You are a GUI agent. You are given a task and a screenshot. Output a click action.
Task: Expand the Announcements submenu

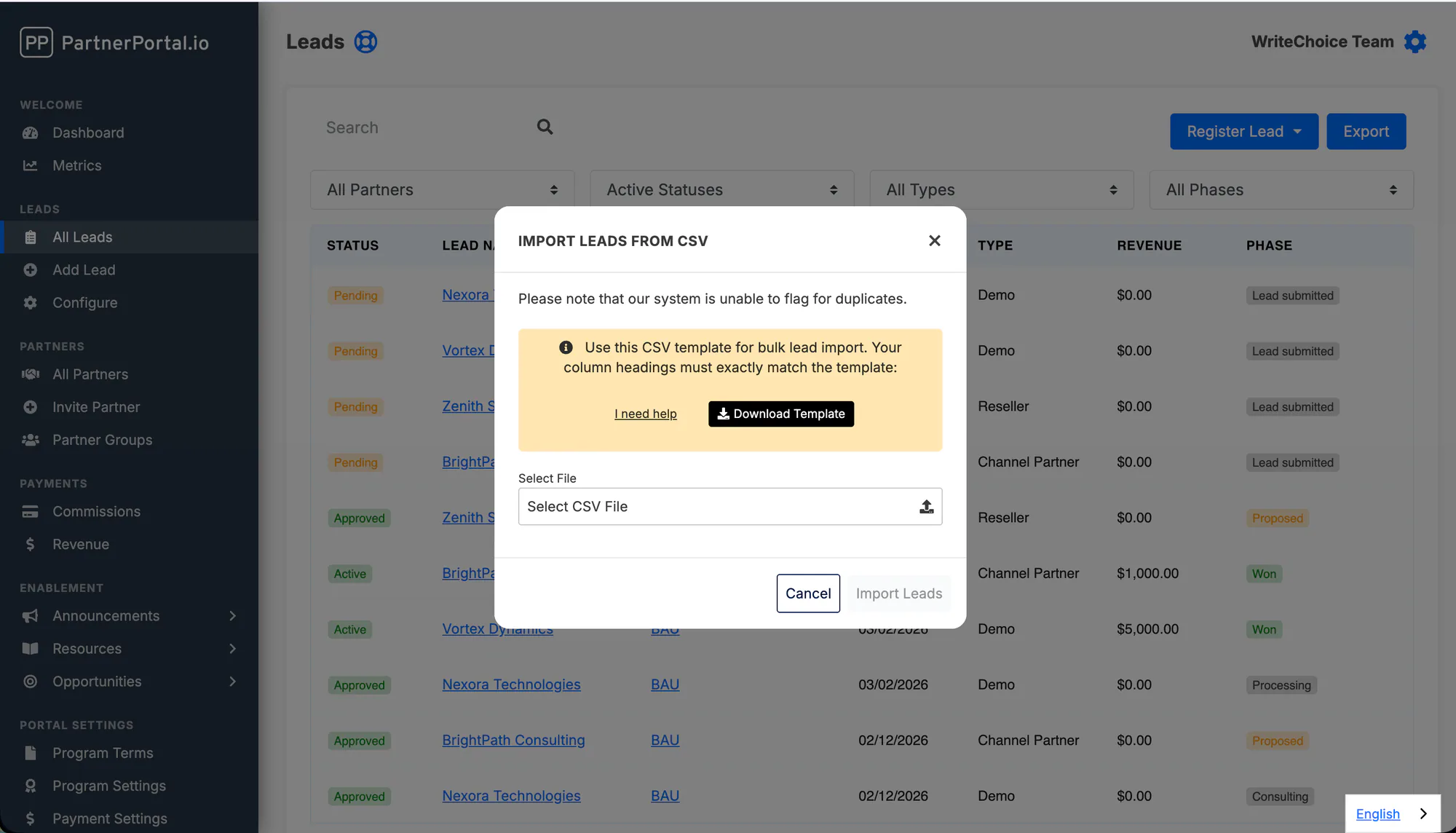click(x=232, y=616)
